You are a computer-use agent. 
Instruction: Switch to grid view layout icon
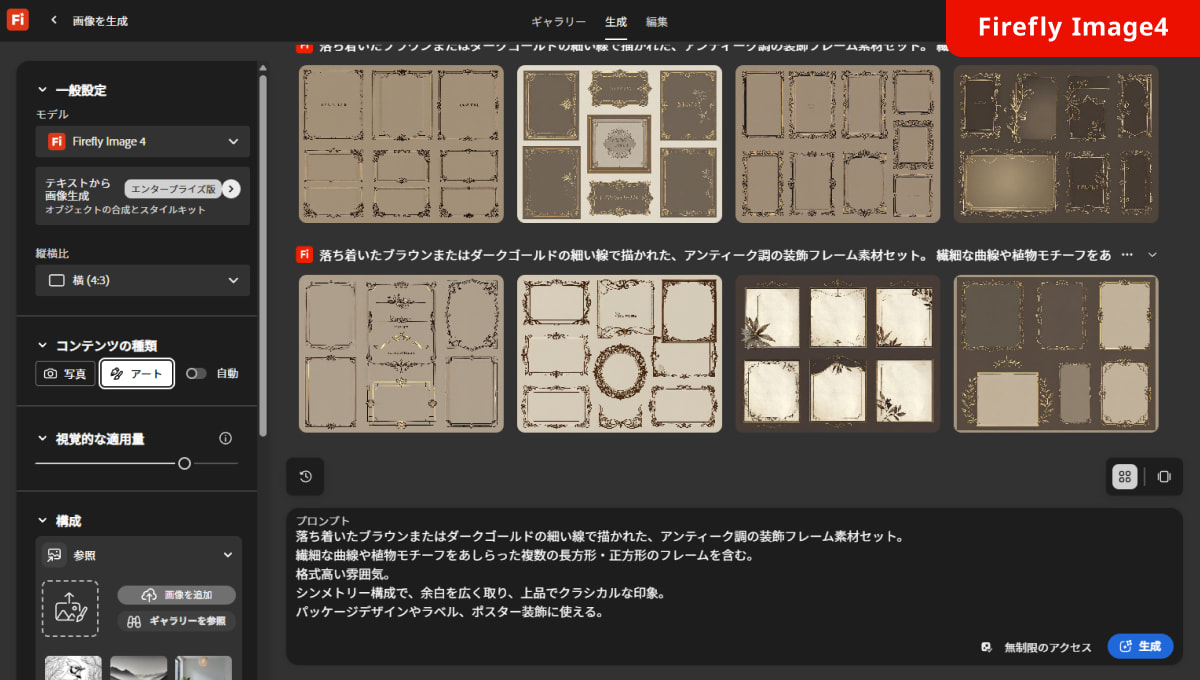[x=1125, y=477]
